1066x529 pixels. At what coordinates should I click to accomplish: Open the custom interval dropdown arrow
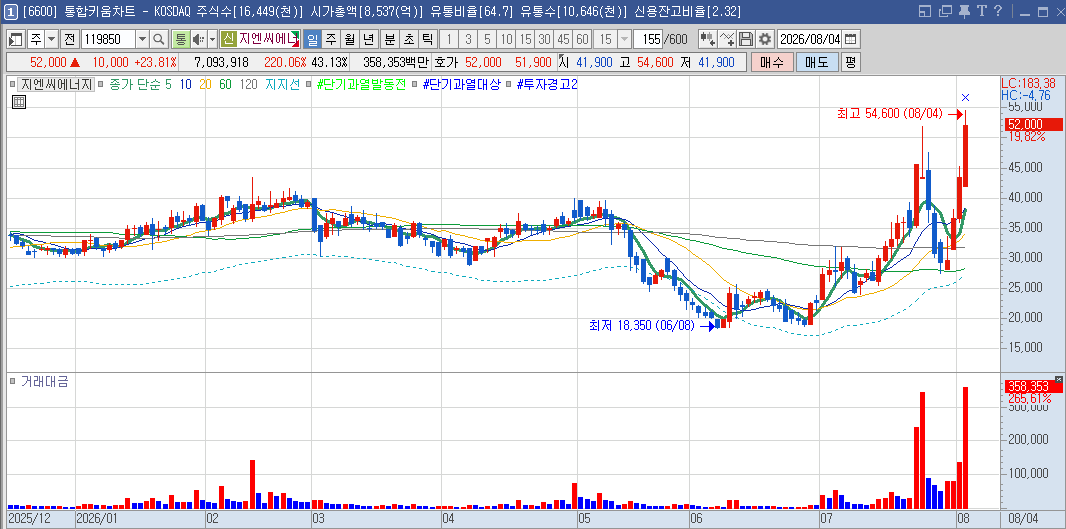tap(624, 39)
